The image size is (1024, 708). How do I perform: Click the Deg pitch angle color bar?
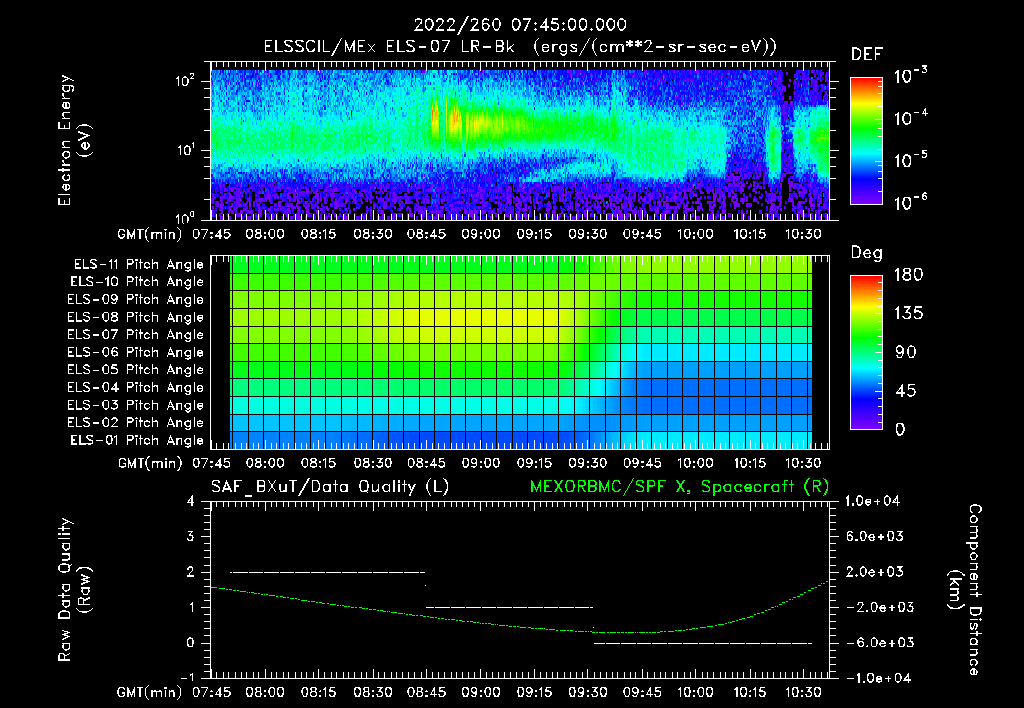coord(866,352)
